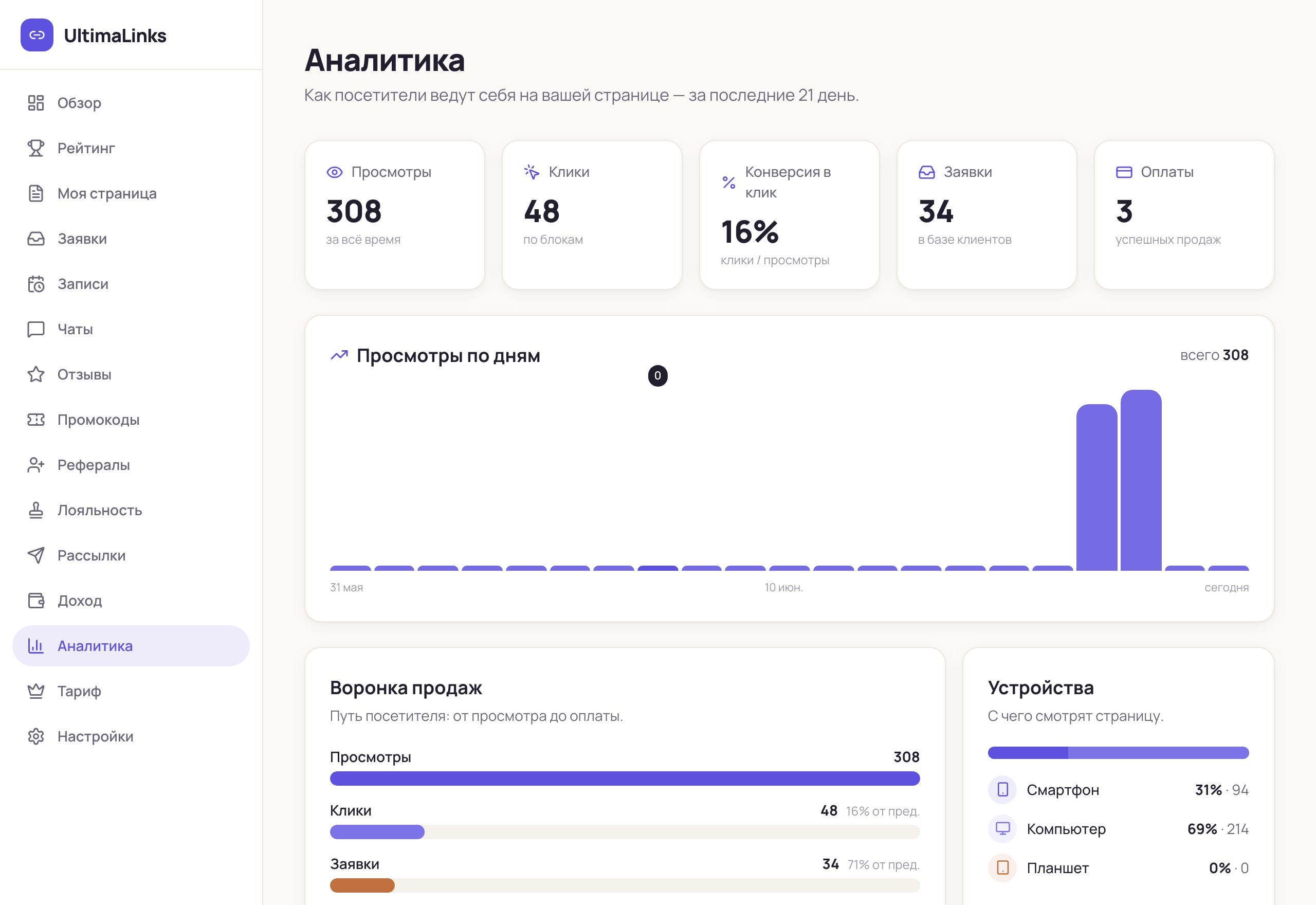Screen dimensions: 1316x905
Task: Click the tallest bar in daily views chart
Action: tap(1141, 480)
